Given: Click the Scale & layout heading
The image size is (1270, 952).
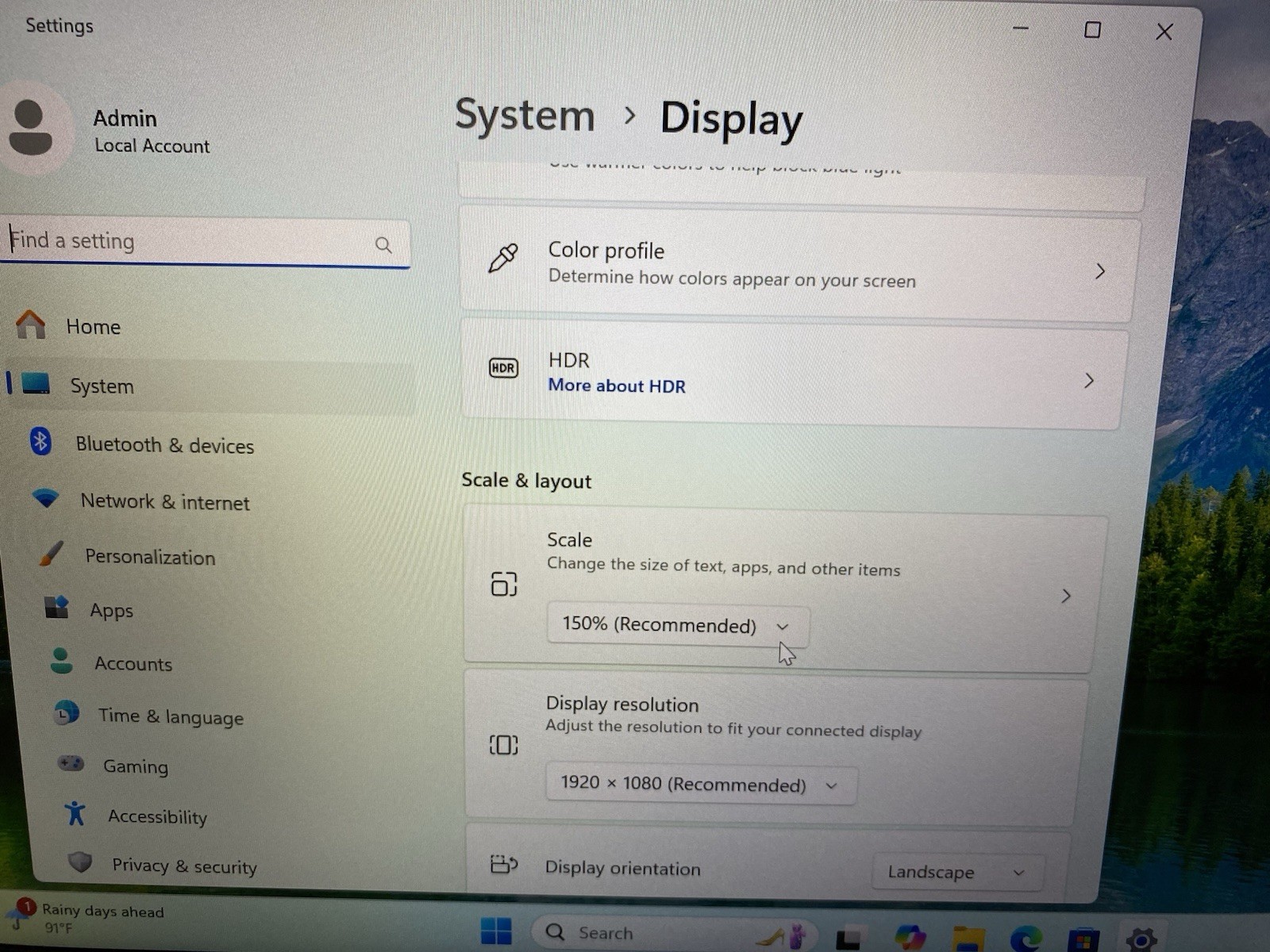Looking at the screenshot, I should [x=526, y=481].
